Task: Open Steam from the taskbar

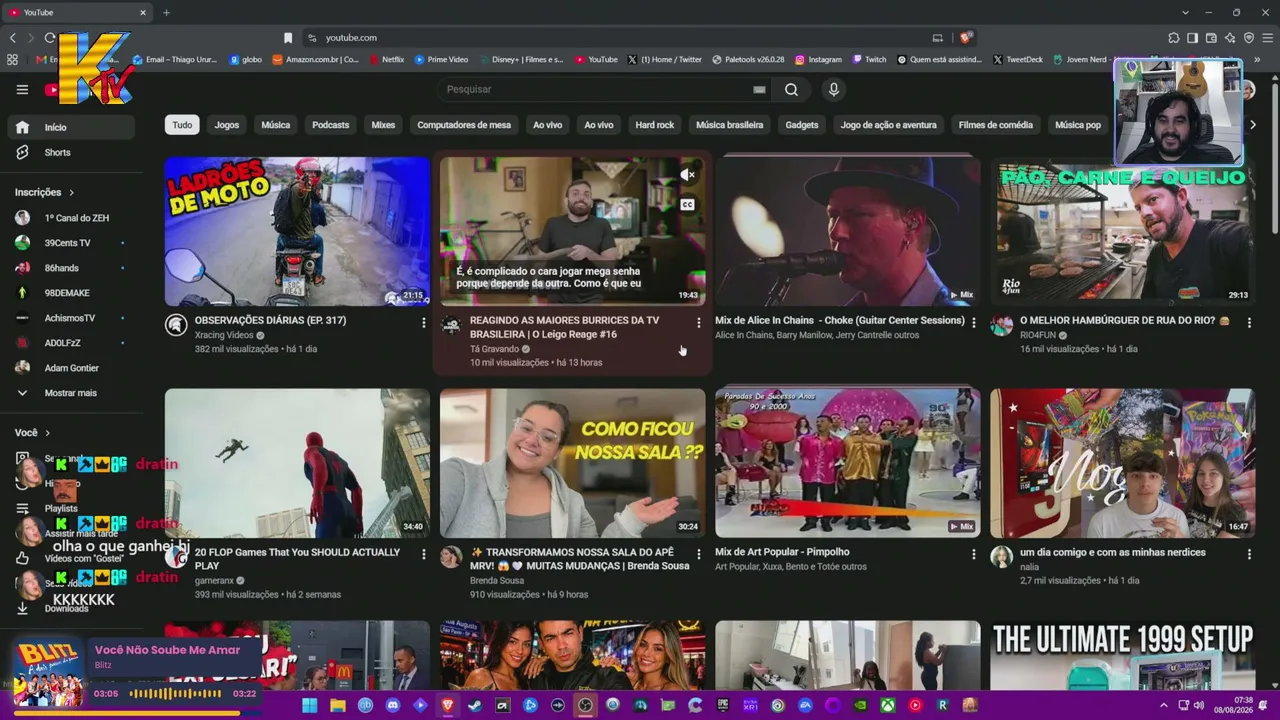Action: coord(475,705)
